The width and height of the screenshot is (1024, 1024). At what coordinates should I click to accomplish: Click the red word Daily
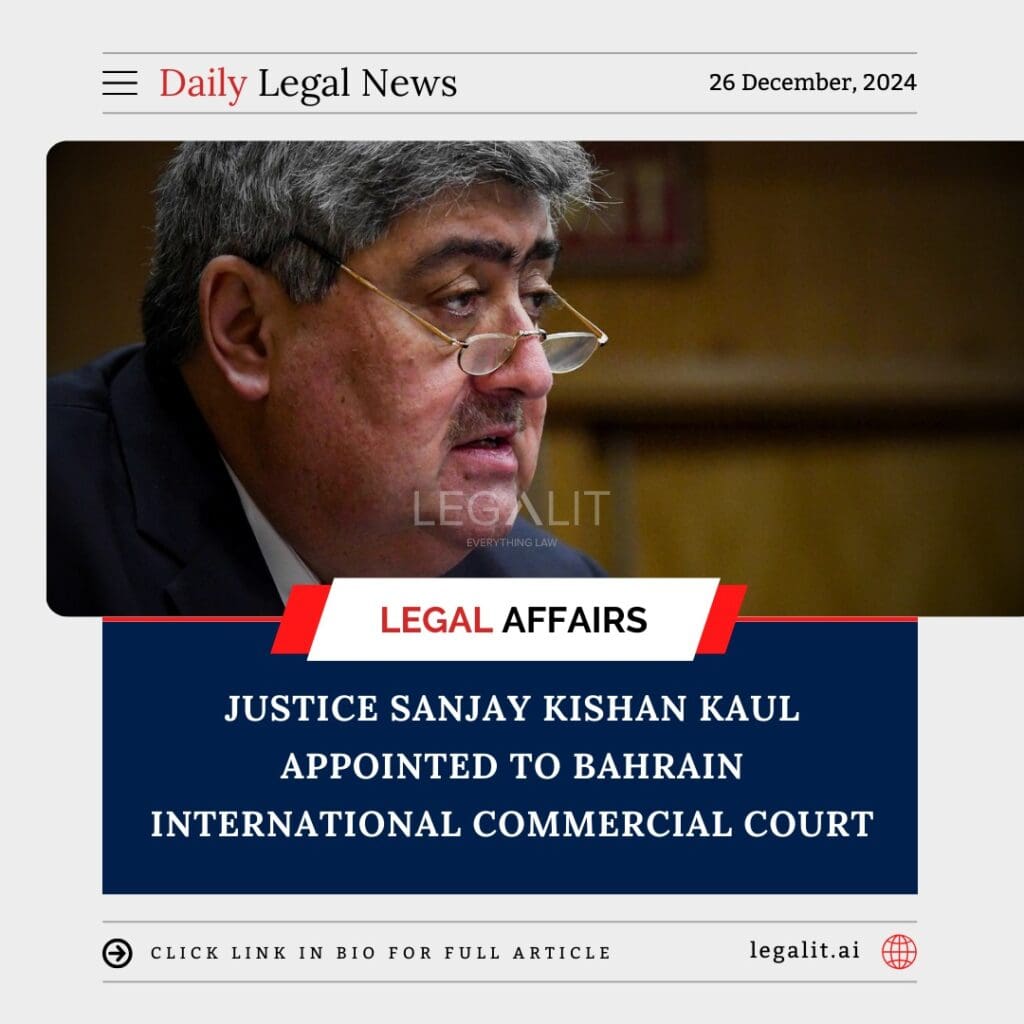click(203, 84)
